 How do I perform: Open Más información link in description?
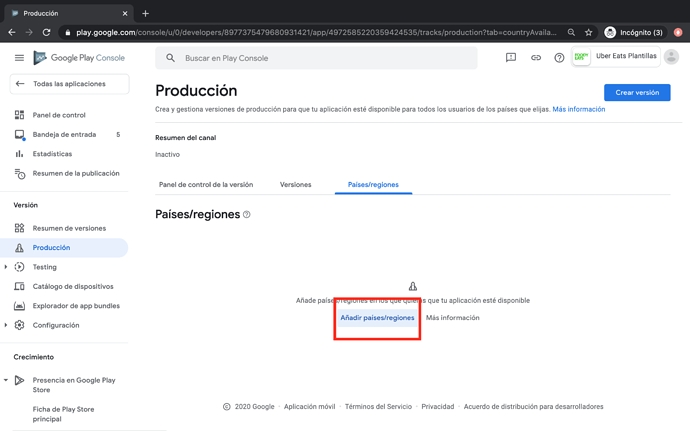tap(578, 109)
